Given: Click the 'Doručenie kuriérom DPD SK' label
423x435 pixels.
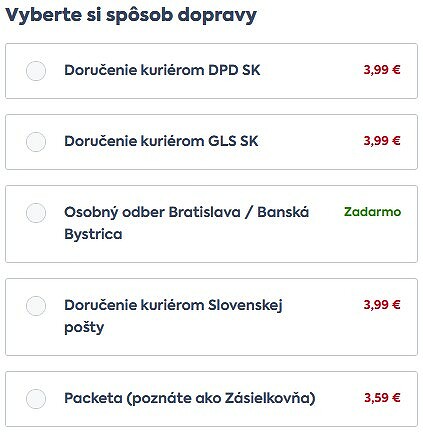Looking at the screenshot, I should click(162, 70).
